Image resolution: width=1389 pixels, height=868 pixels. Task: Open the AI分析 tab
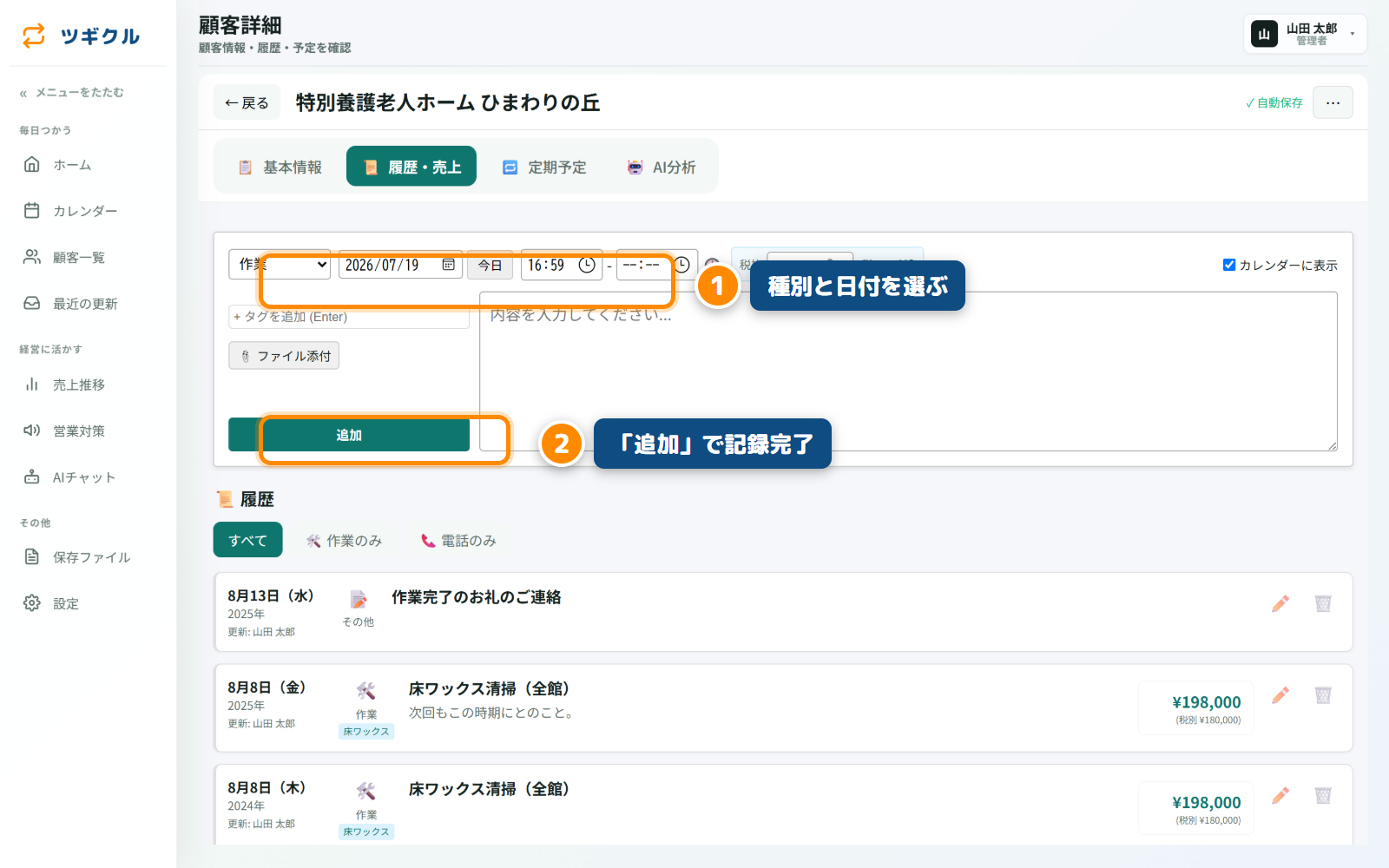[662, 167]
